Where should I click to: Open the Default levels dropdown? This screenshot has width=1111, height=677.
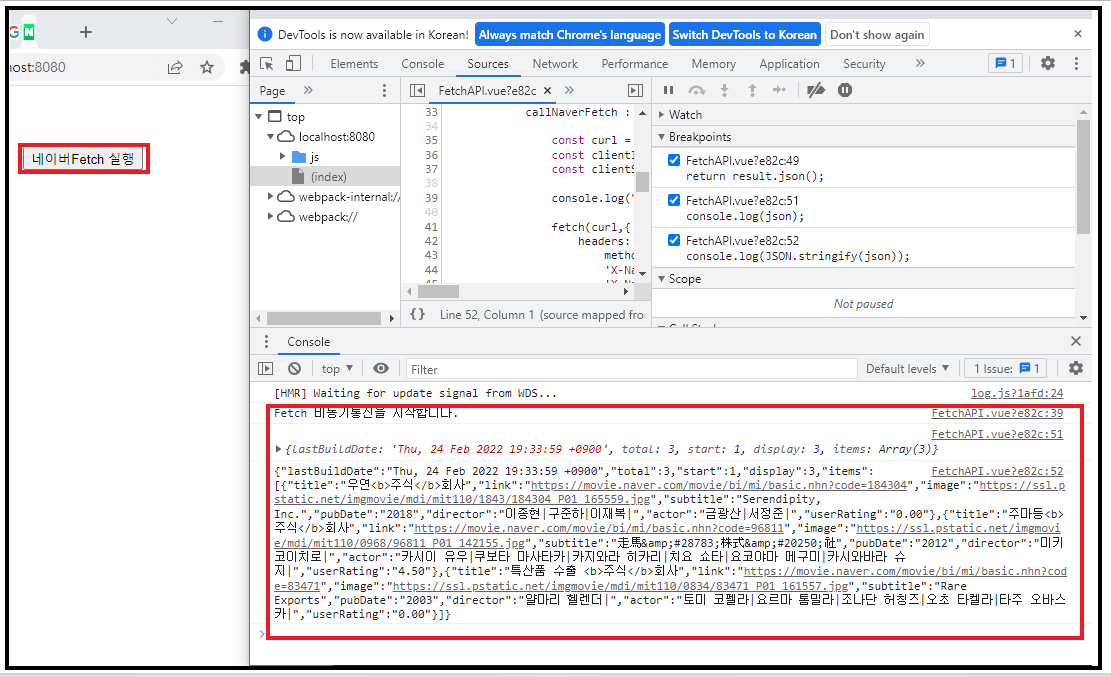point(907,369)
